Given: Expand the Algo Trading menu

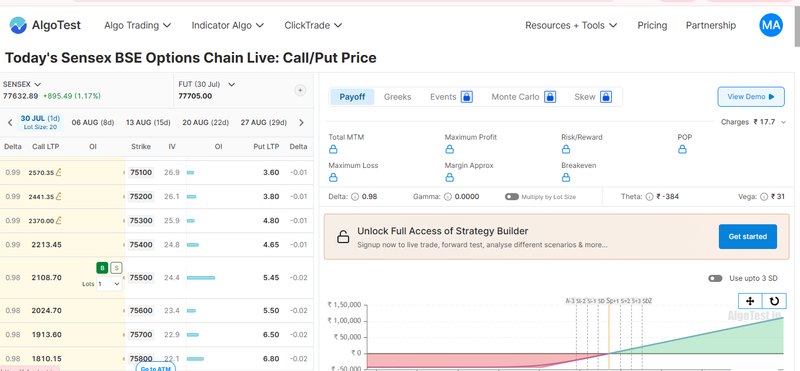Looking at the screenshot, I should (x=137, y=25).
